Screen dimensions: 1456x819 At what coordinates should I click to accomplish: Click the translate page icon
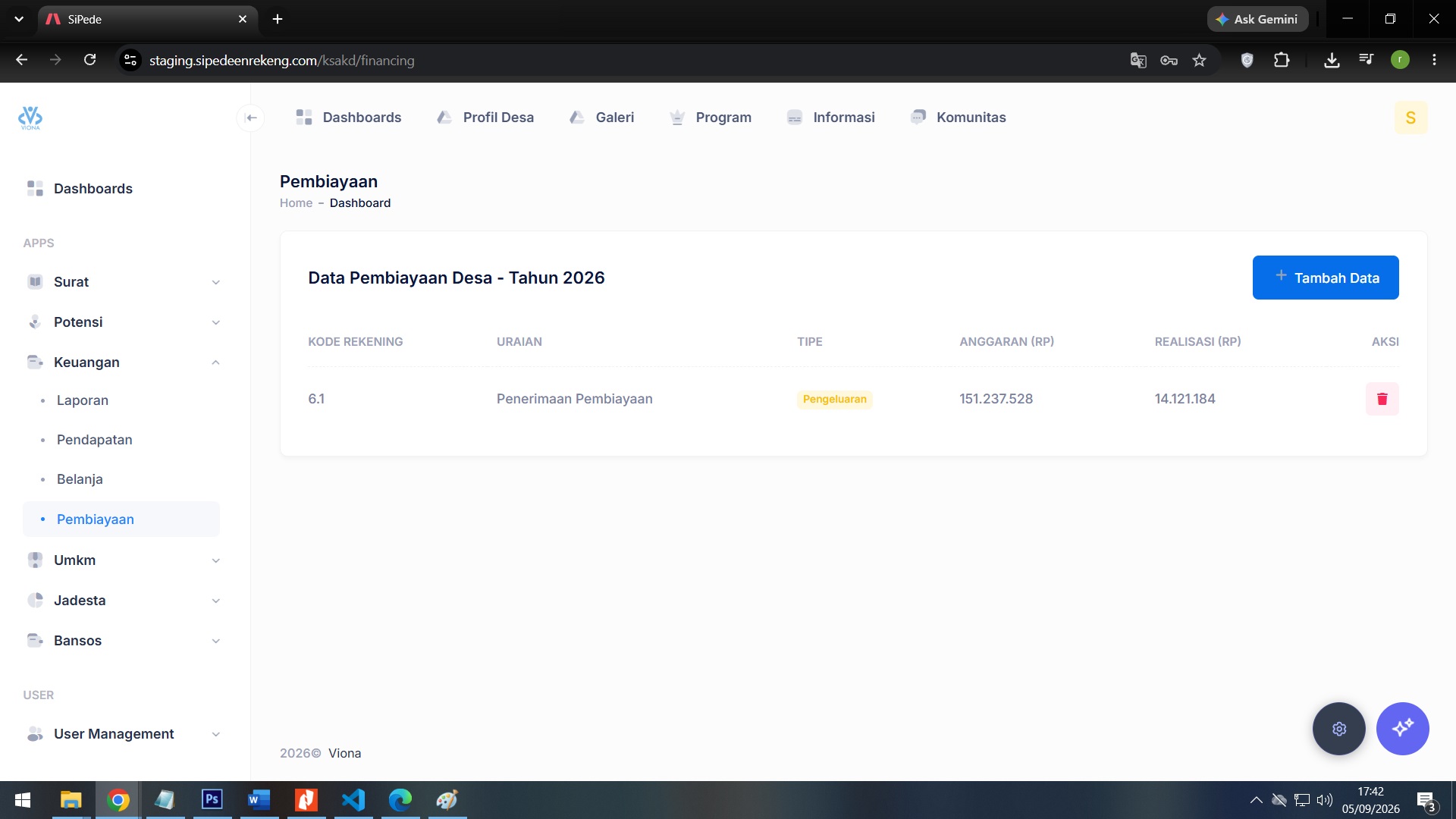(1137, 60)
